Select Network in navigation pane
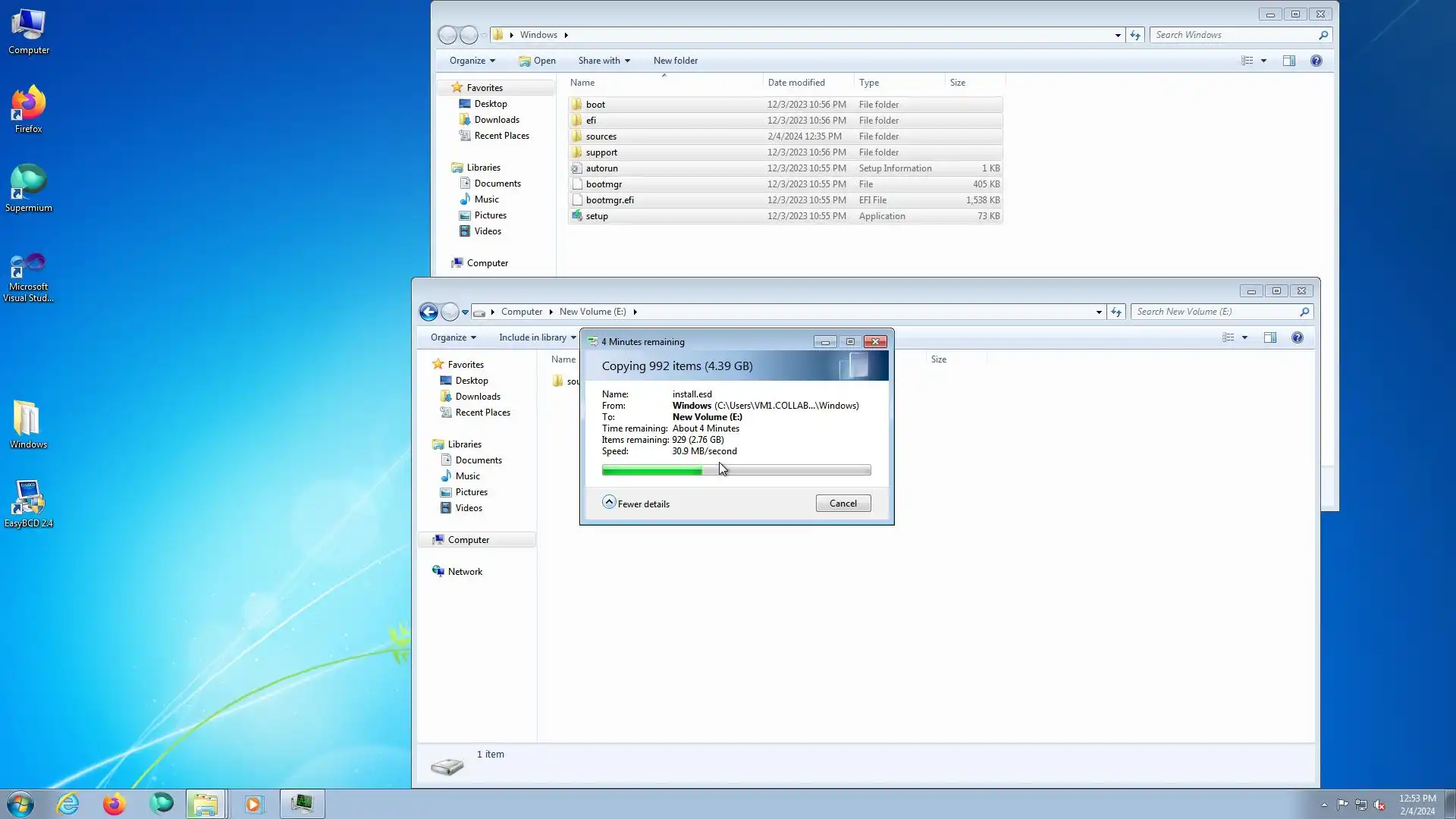This screenshot has width=1456, height=819. pyautogui.click(x=464, y=572)
